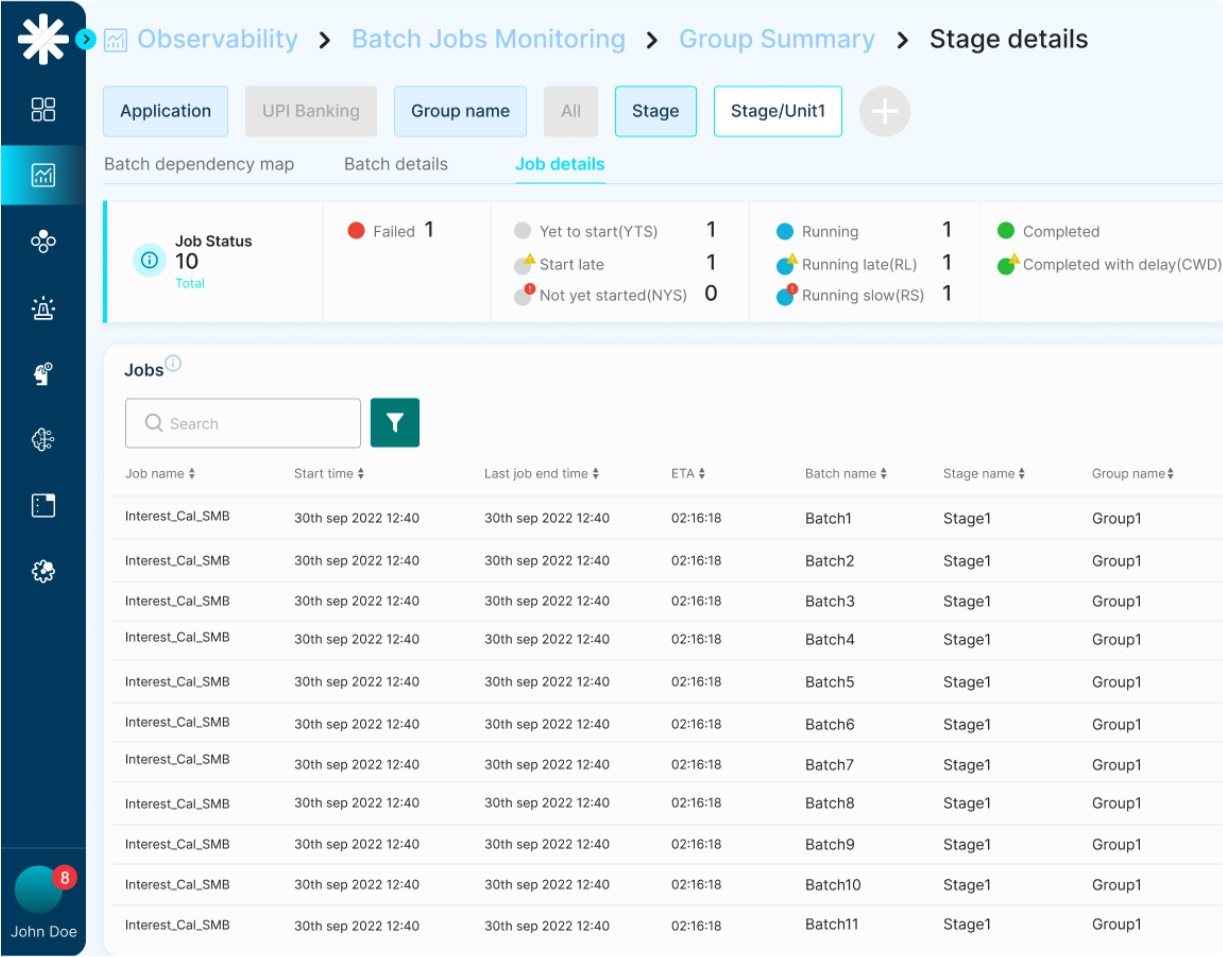Click the teal filter funnel button
This screenshot has height=957, width=1223.
[x=395, y=423]
